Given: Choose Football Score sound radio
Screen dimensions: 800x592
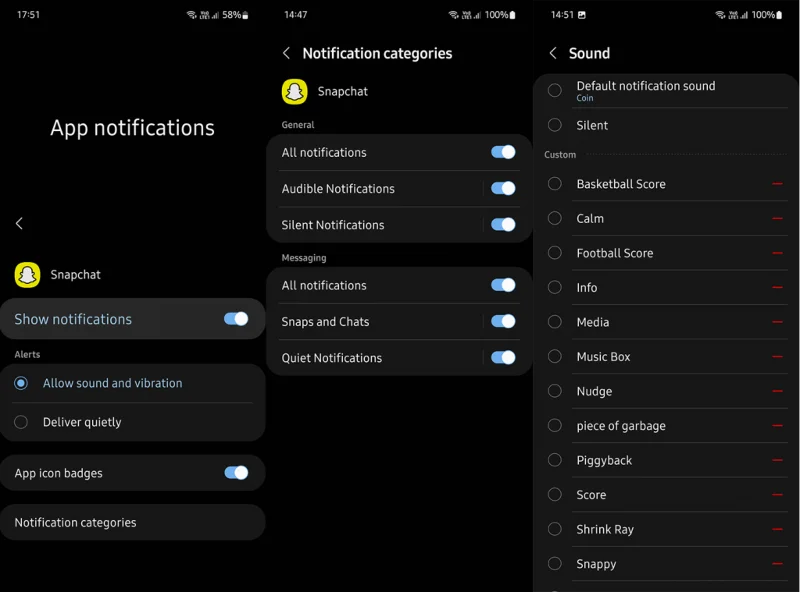Looking at the screenshot, I should tap(555, 253).
